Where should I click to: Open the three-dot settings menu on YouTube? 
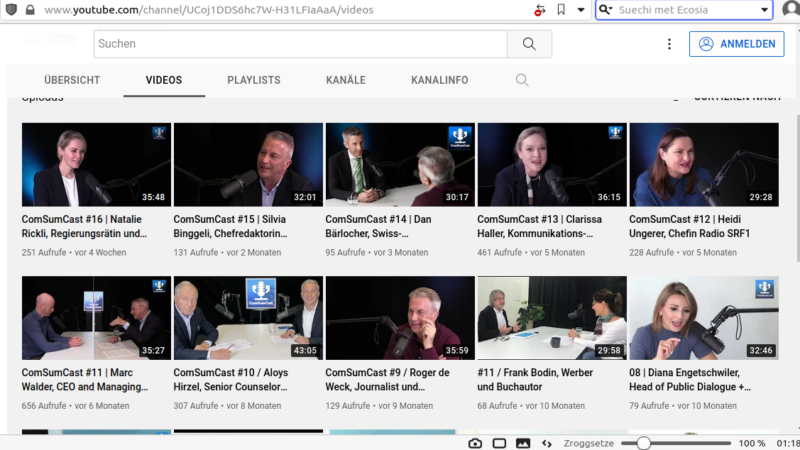[x=669, y=44]
